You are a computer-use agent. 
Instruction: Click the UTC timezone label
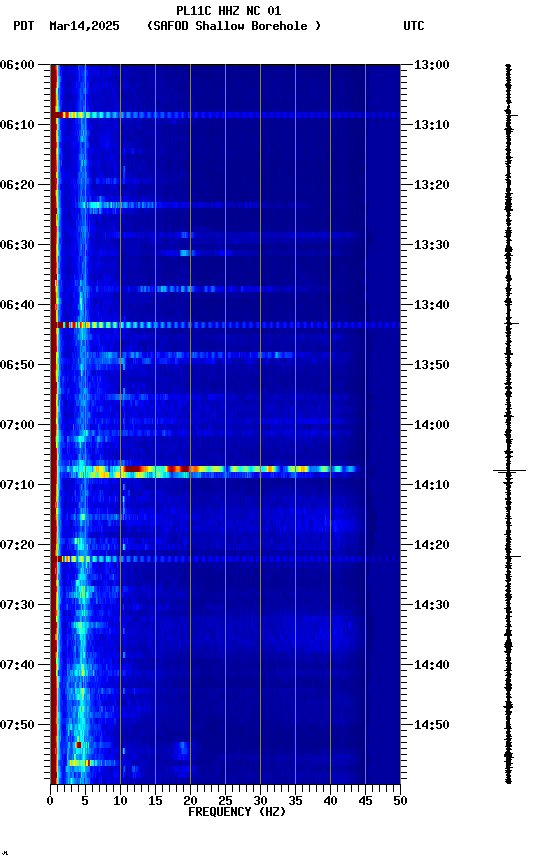click(x=414, y=26)
